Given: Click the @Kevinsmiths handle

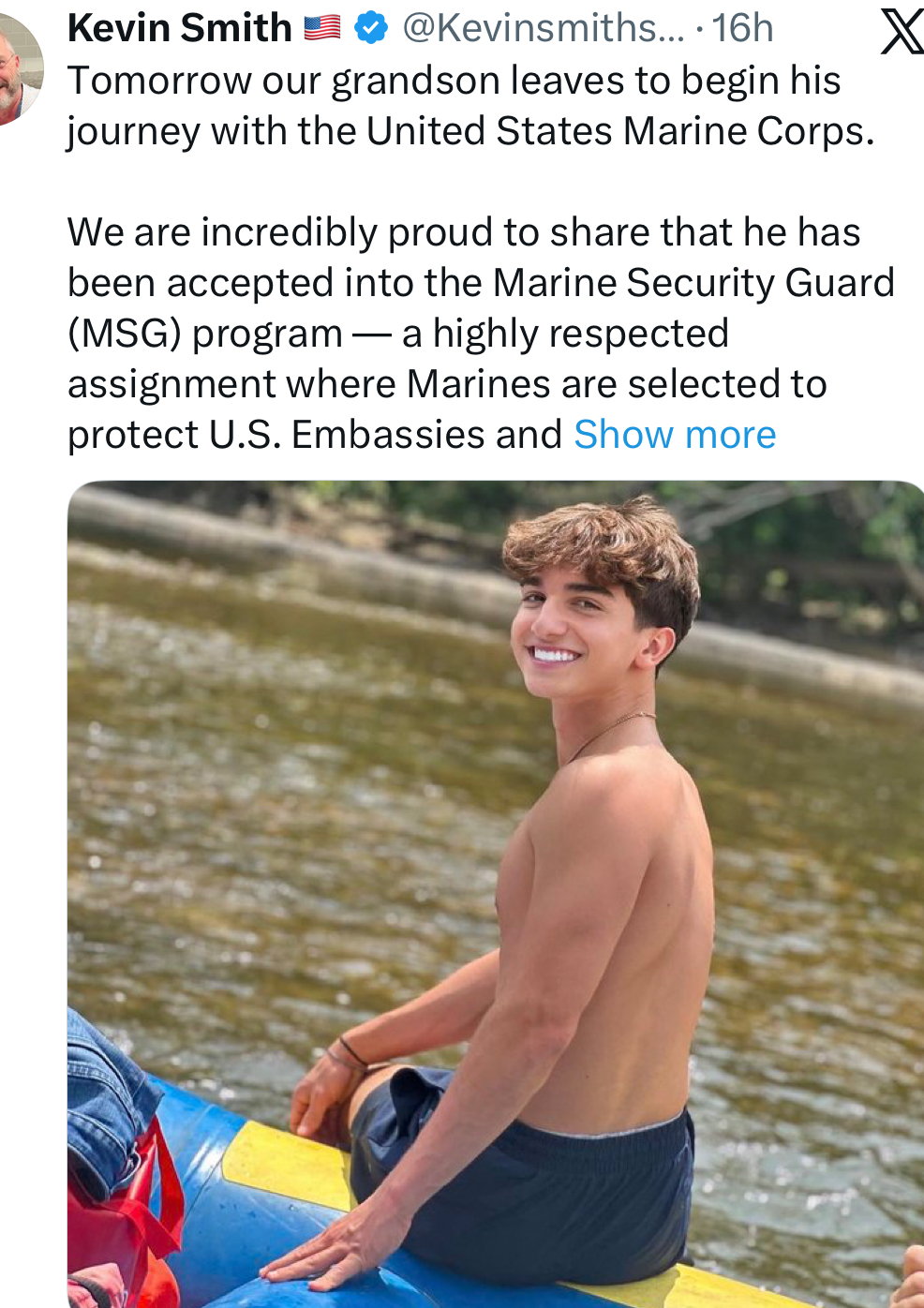Looking at the screenshot, I should [x=544, y=29].
